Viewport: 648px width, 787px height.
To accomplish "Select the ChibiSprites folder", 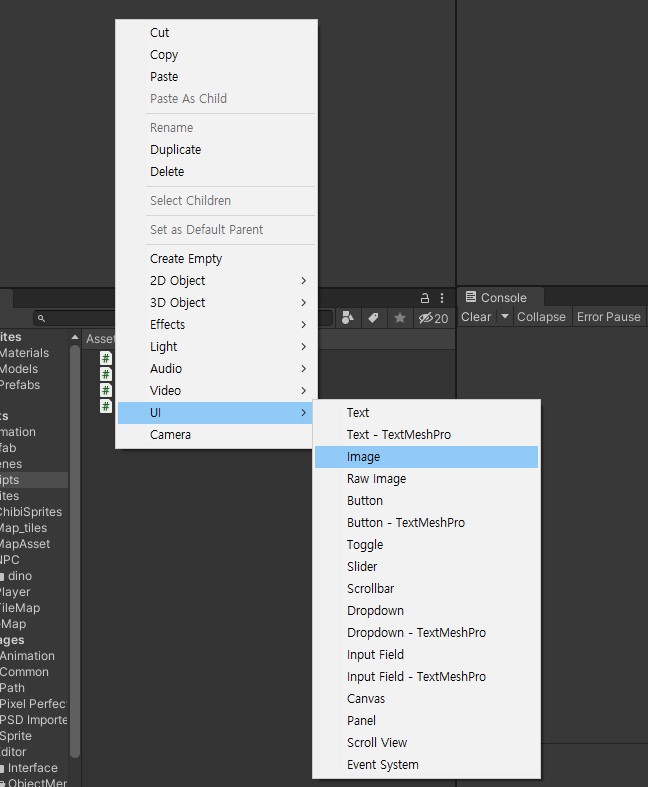I will pyautogui.click(x=31, y=512).
